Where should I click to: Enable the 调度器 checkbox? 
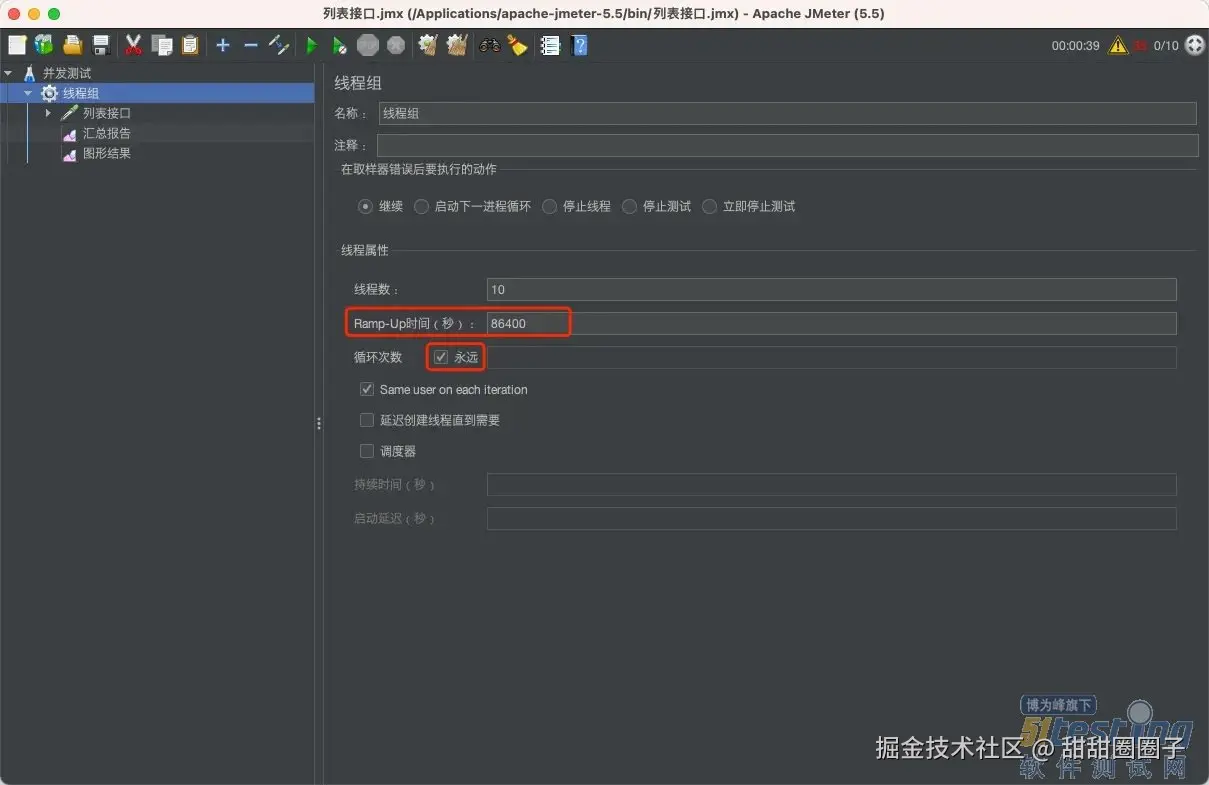click(367, 451)
